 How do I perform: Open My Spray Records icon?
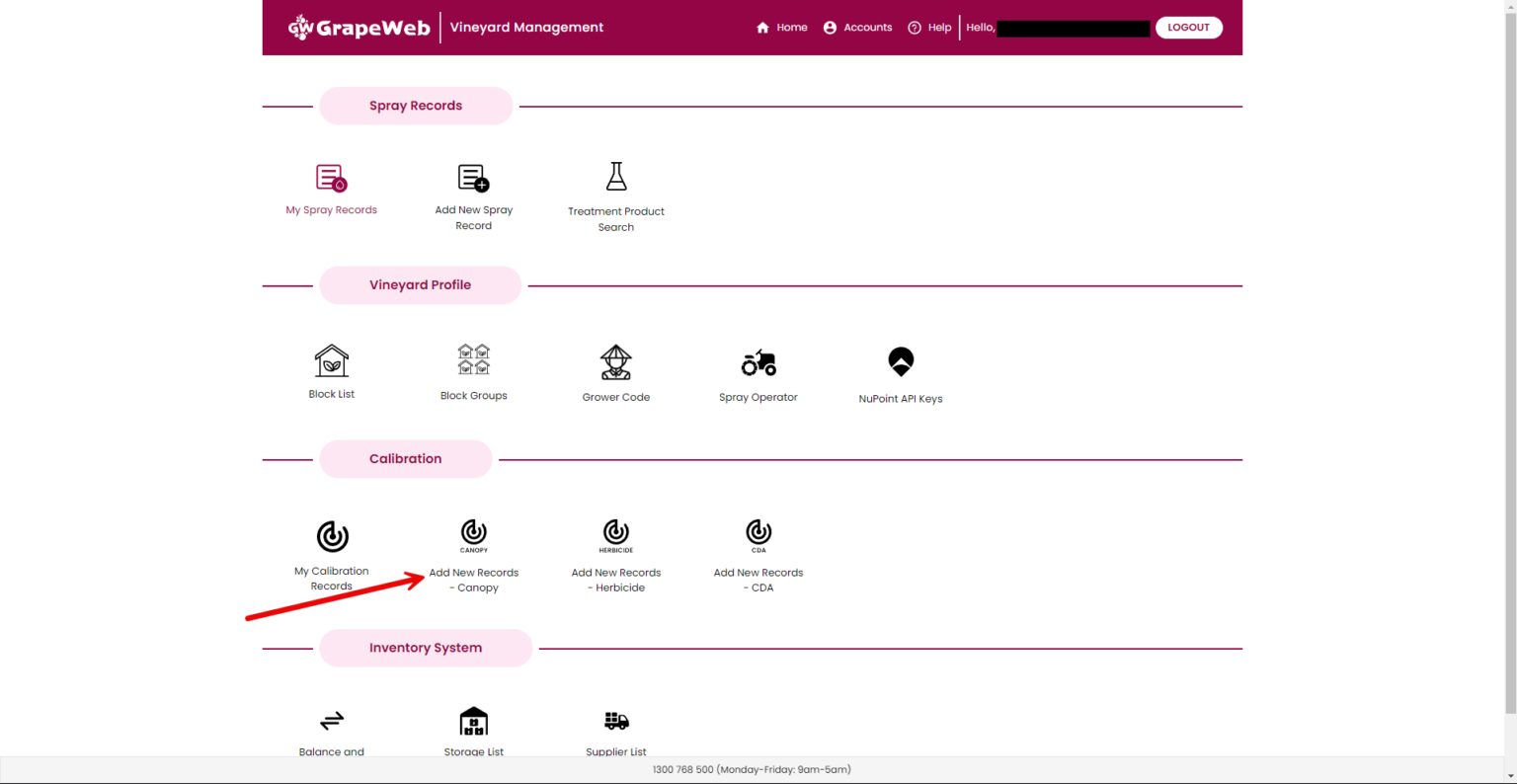tap(331, 178)
